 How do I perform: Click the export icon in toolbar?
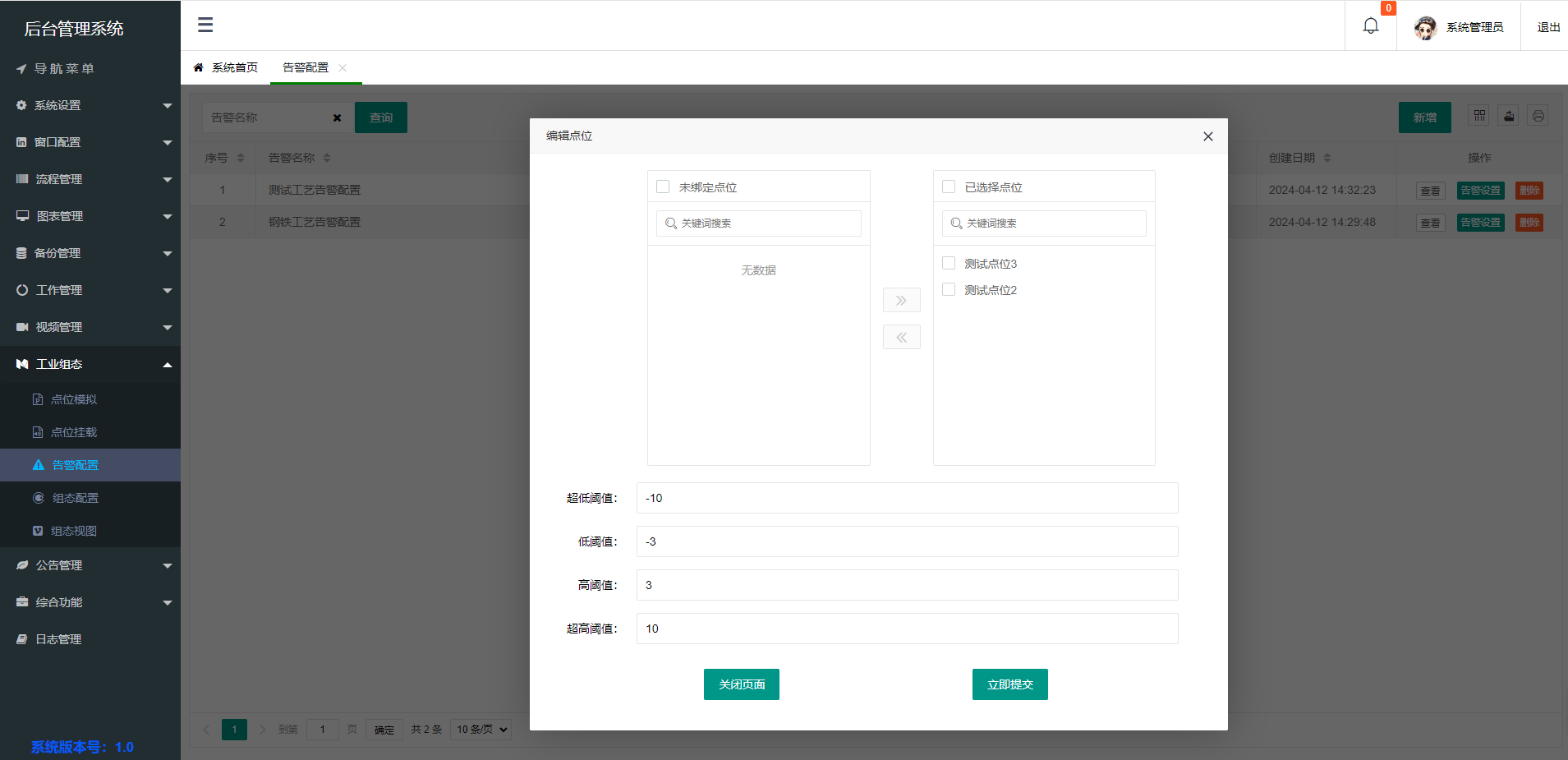(x=1507, y=115)
